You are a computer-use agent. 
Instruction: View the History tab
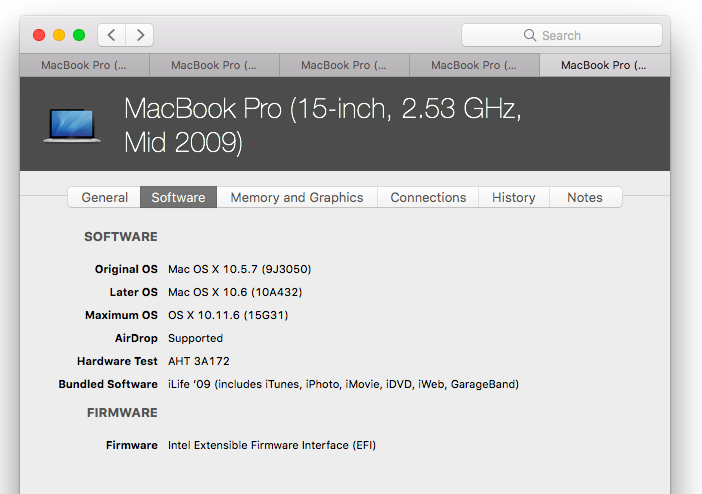tap(514, 198)
